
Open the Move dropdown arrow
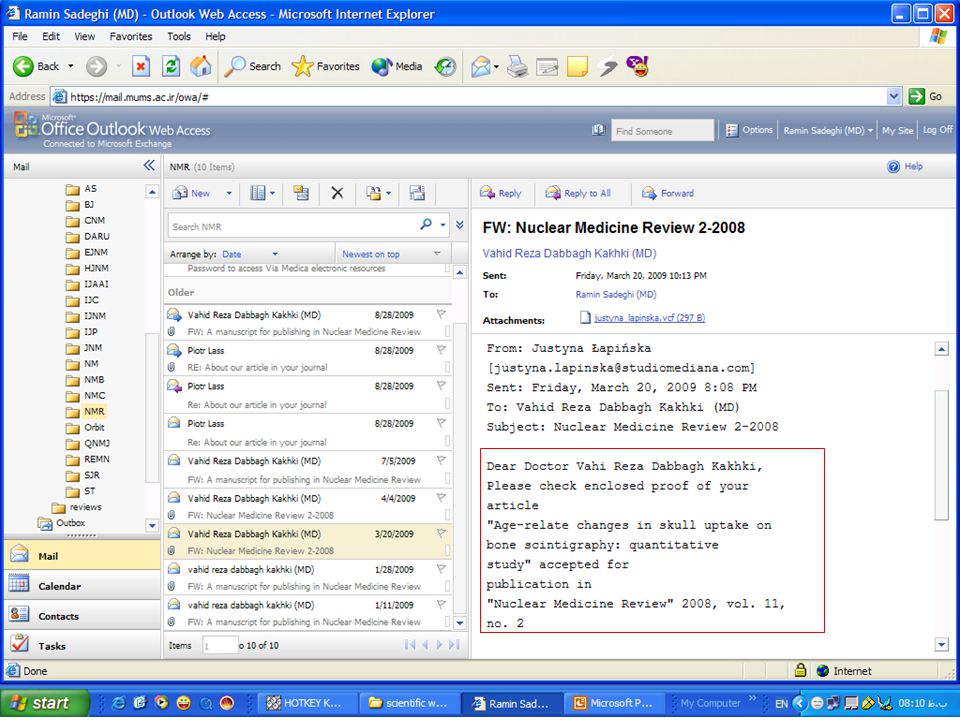pyautogui.click(x=388, y=193)
